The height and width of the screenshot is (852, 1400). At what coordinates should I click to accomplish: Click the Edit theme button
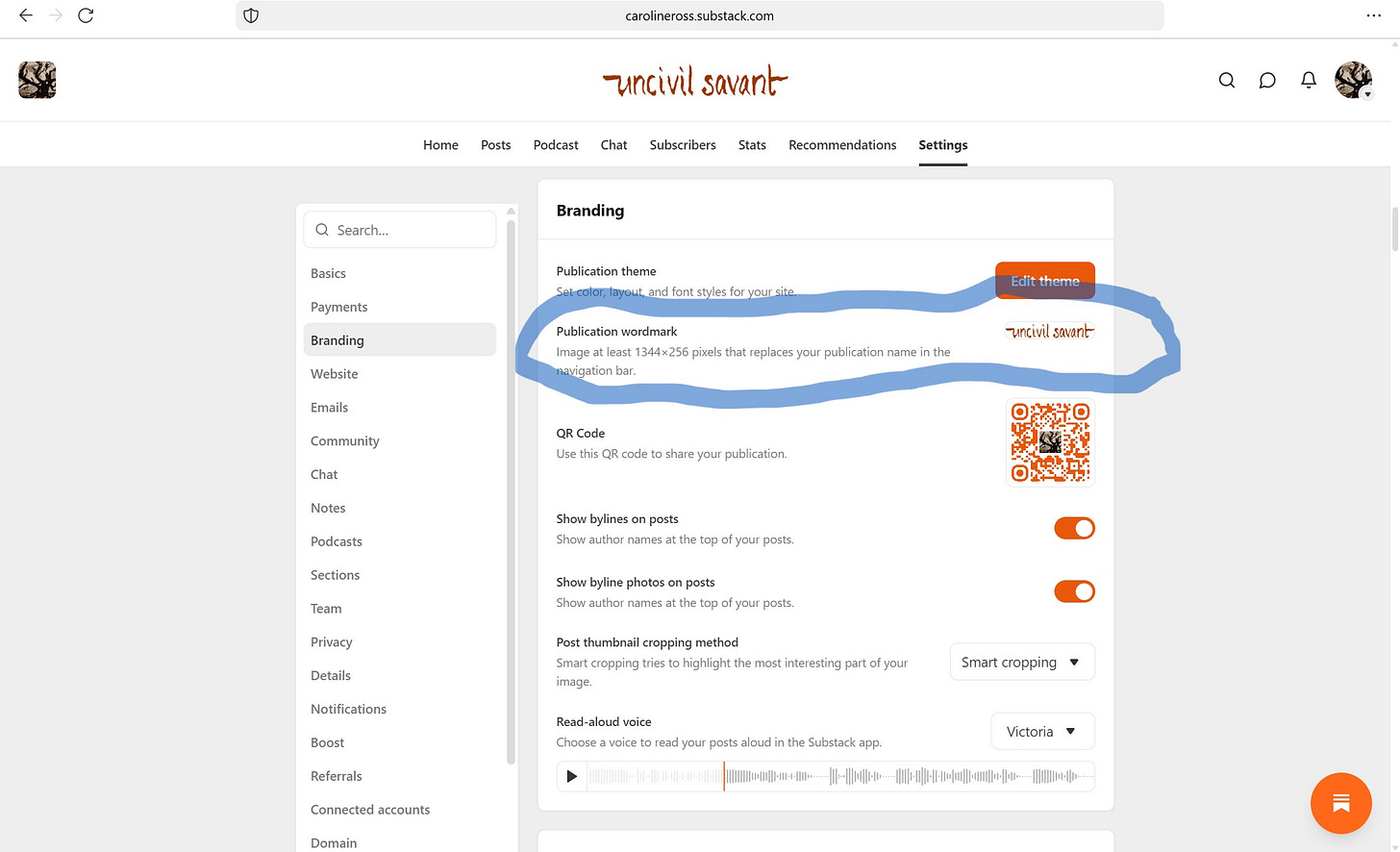[x=1045, y=281]
